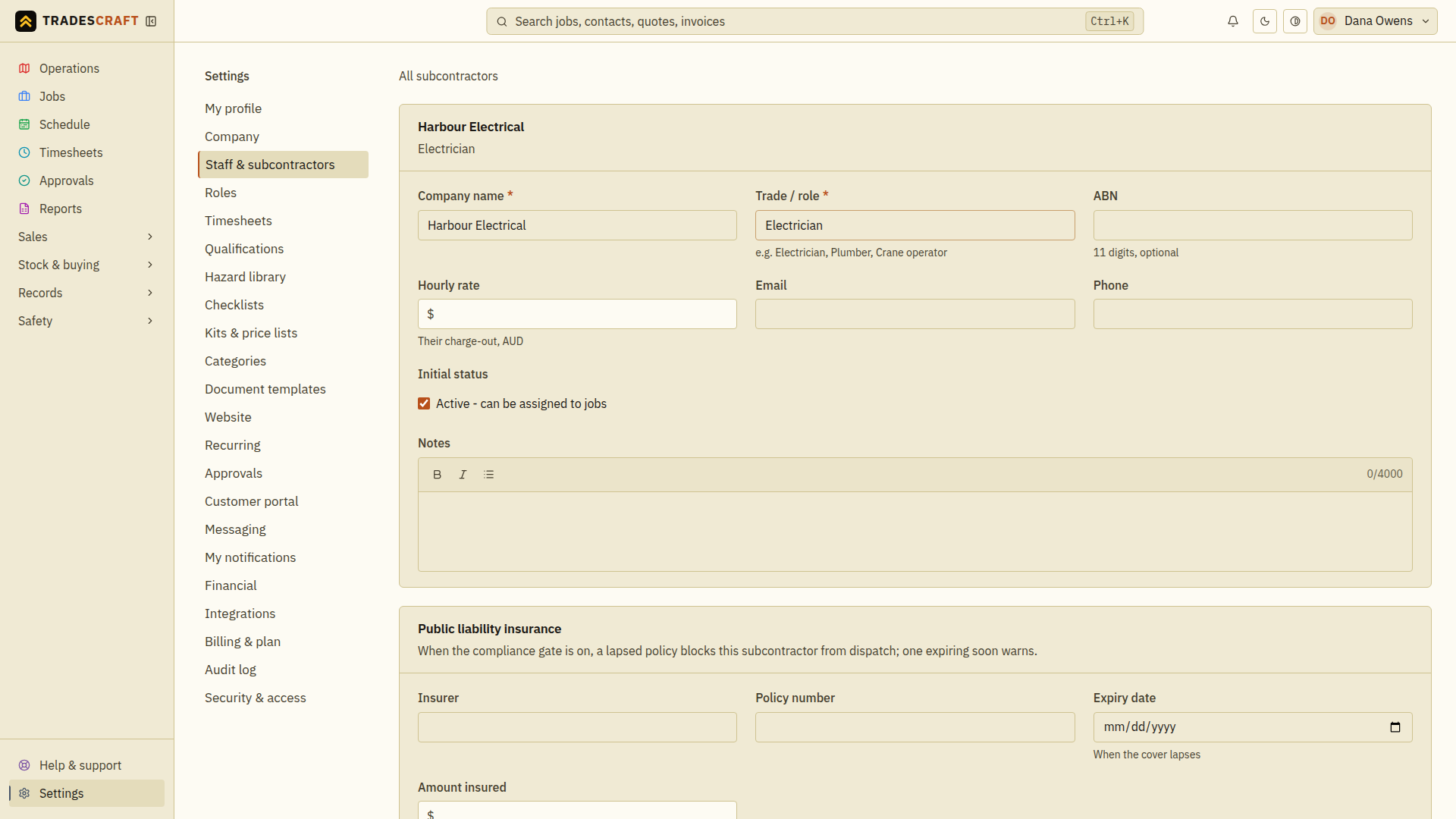Click the search magnifier icon
Image resolution: width=1456 pixels, height=819 pixels.
(502, 22)
